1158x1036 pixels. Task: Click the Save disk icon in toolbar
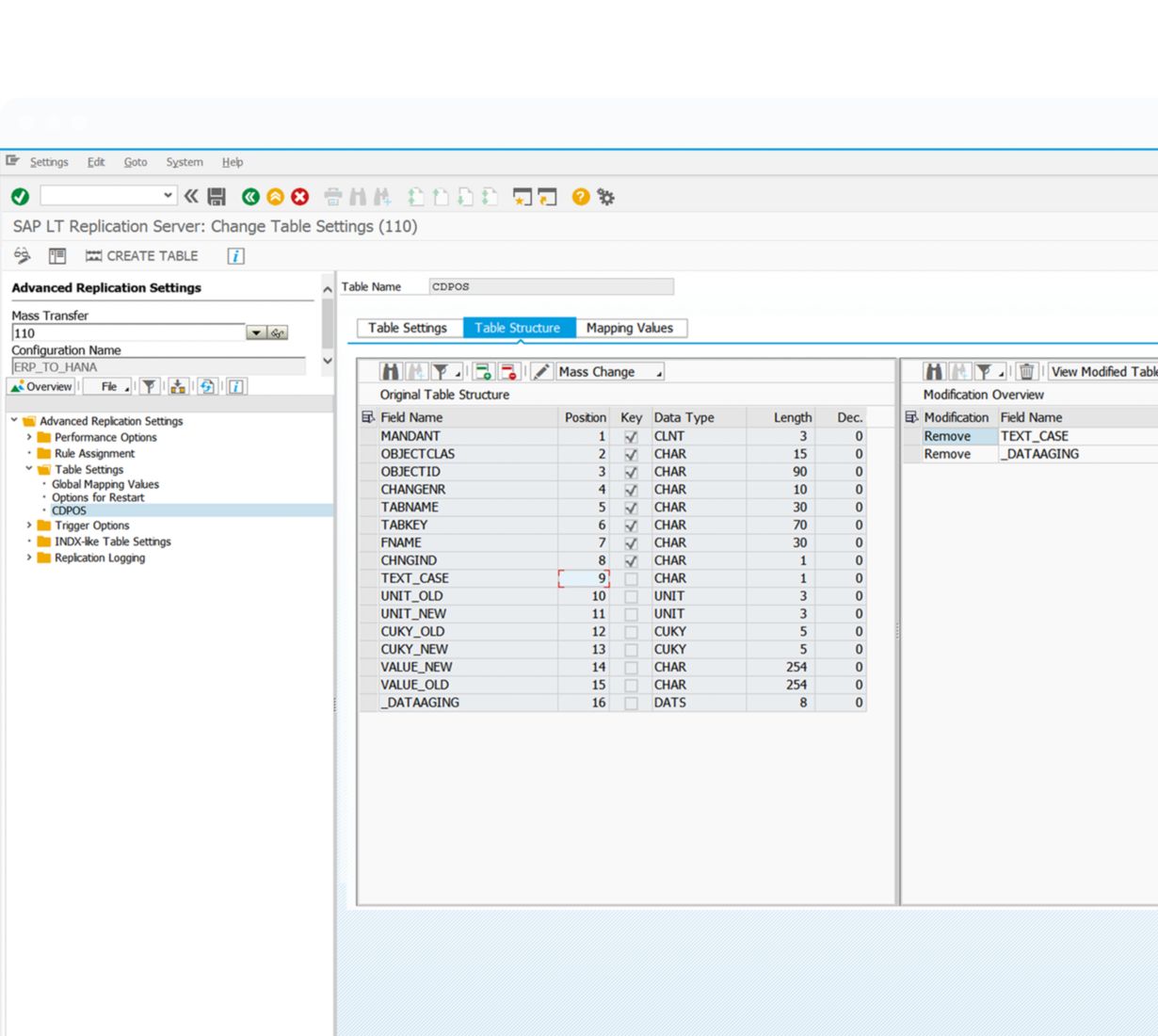[x=217, y=197]
